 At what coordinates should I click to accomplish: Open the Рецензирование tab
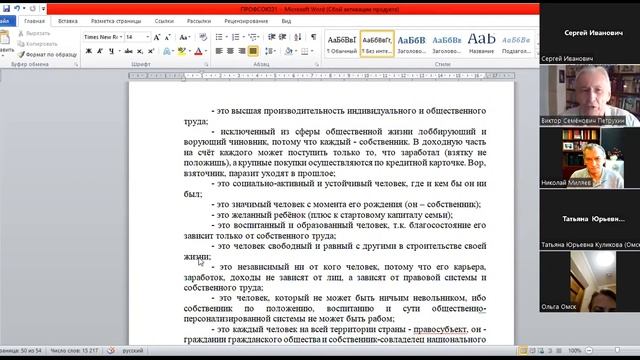[246, 21]
